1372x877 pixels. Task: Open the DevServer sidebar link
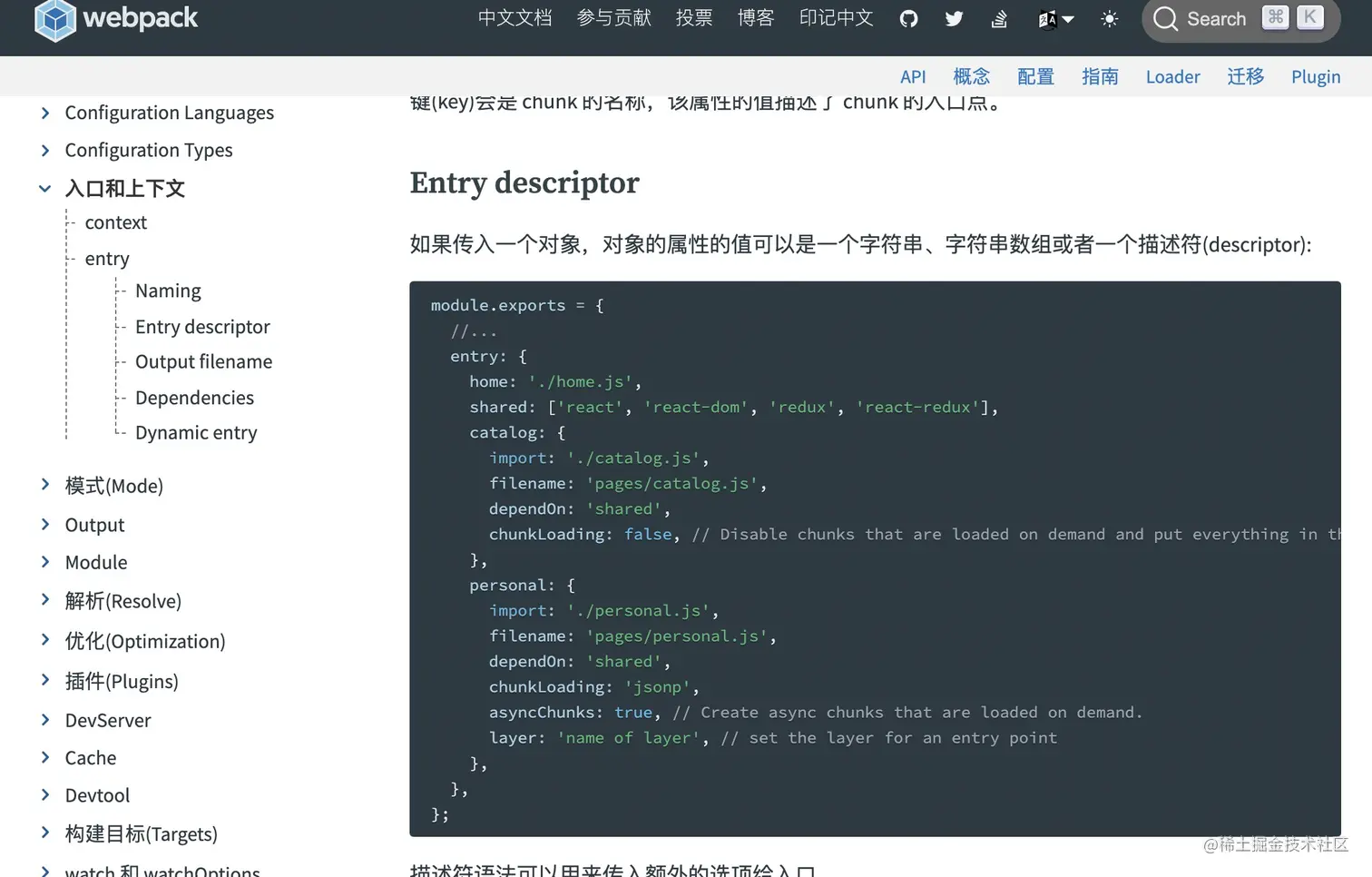(108, 720)
